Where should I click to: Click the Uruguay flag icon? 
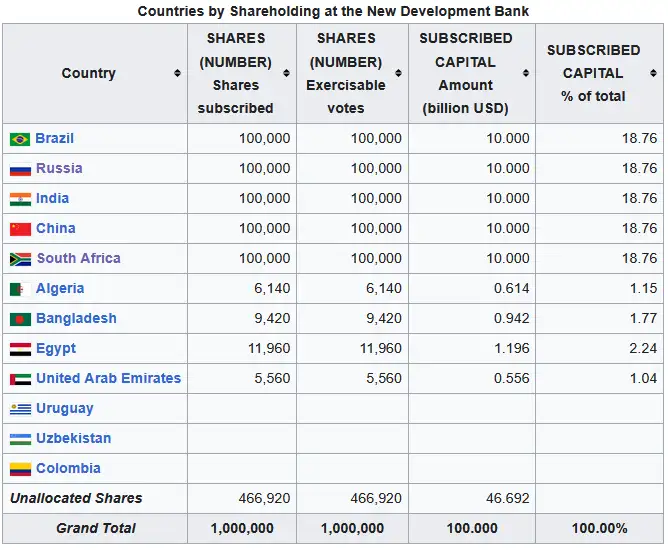[x=20, y=409]
